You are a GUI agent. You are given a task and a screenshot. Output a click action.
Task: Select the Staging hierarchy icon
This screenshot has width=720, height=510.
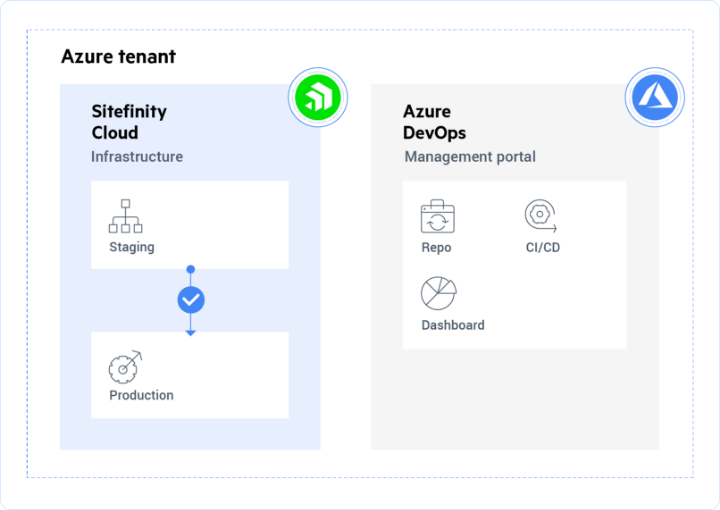click(x=125, y=216)
